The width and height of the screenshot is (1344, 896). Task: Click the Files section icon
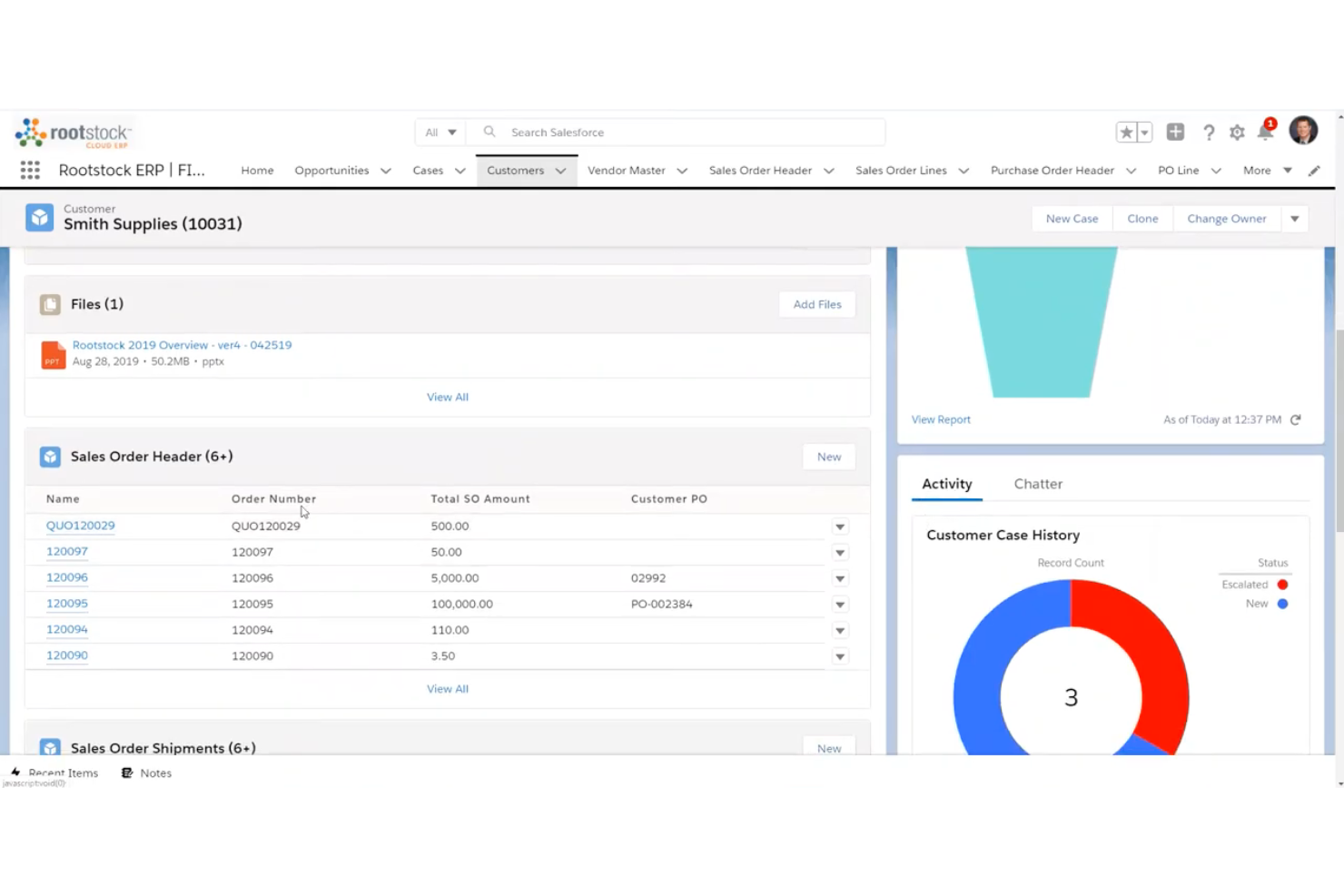pos(50,305)
